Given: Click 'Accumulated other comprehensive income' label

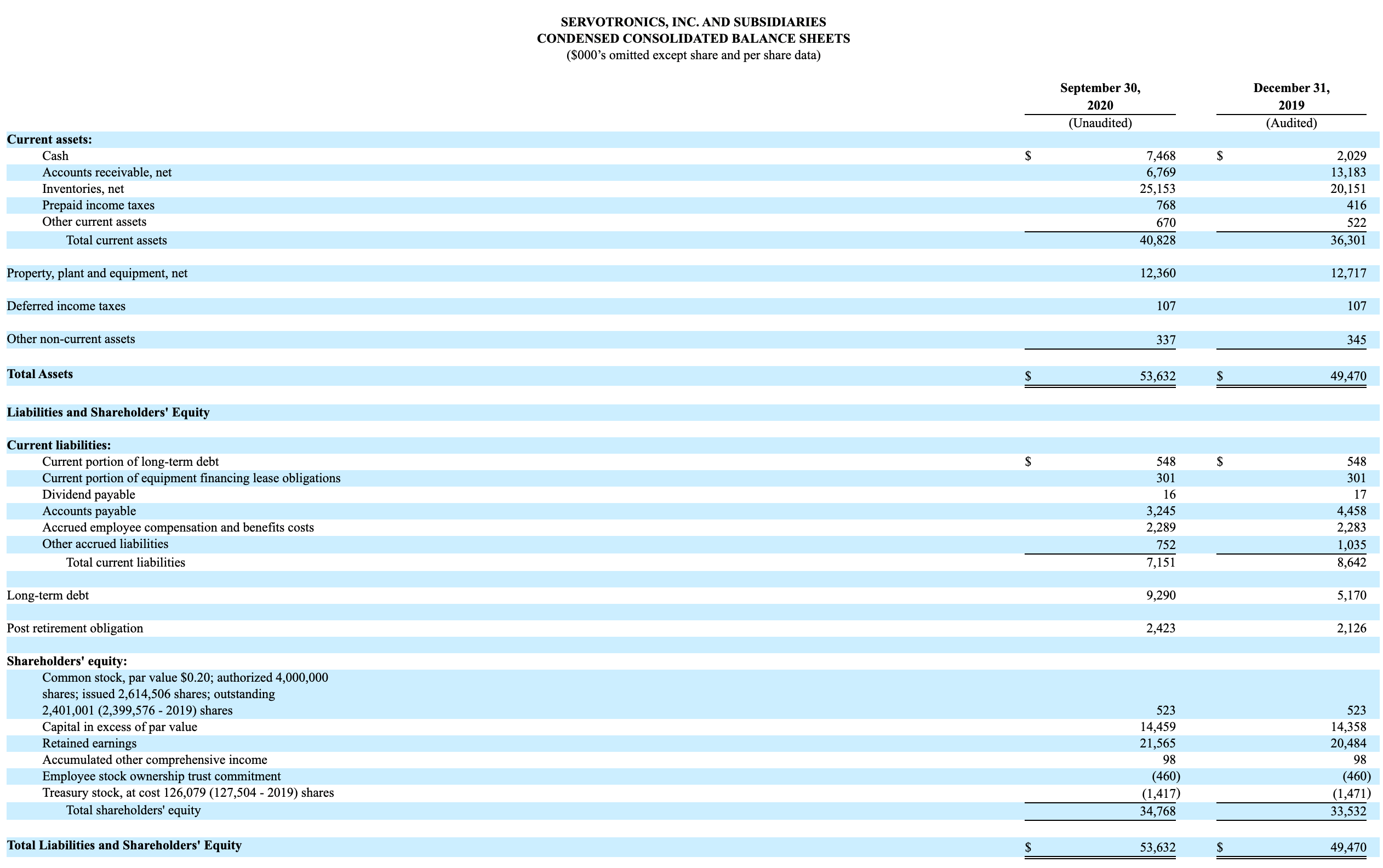Looking at the screenshot, I should 155,761.
